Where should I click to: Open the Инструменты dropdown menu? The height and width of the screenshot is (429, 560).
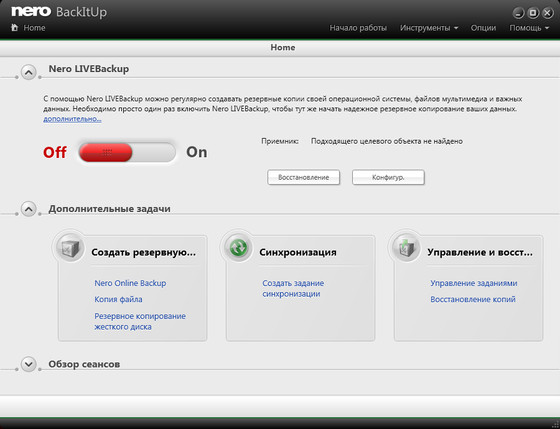coord(429,28)
